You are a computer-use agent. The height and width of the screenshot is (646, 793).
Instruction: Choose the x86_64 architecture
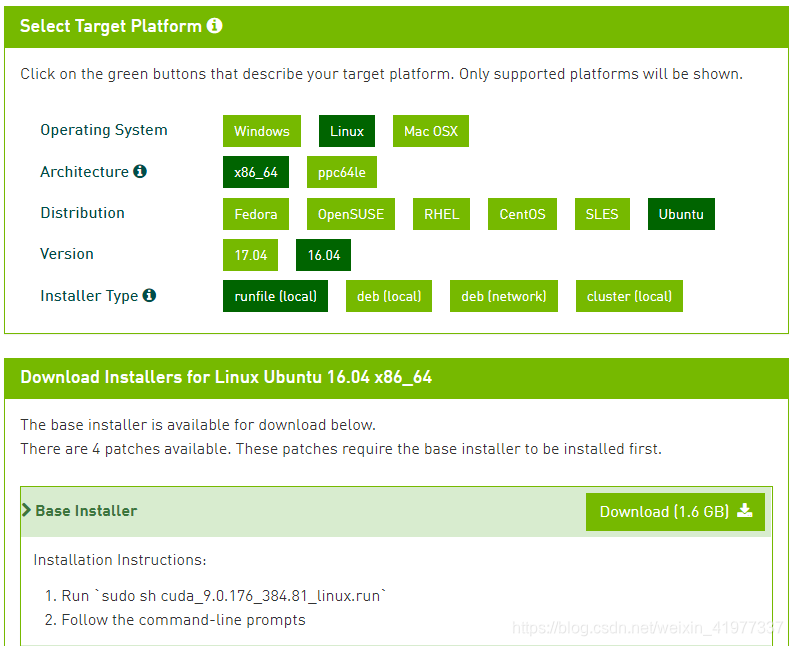(x=256, y=172)
